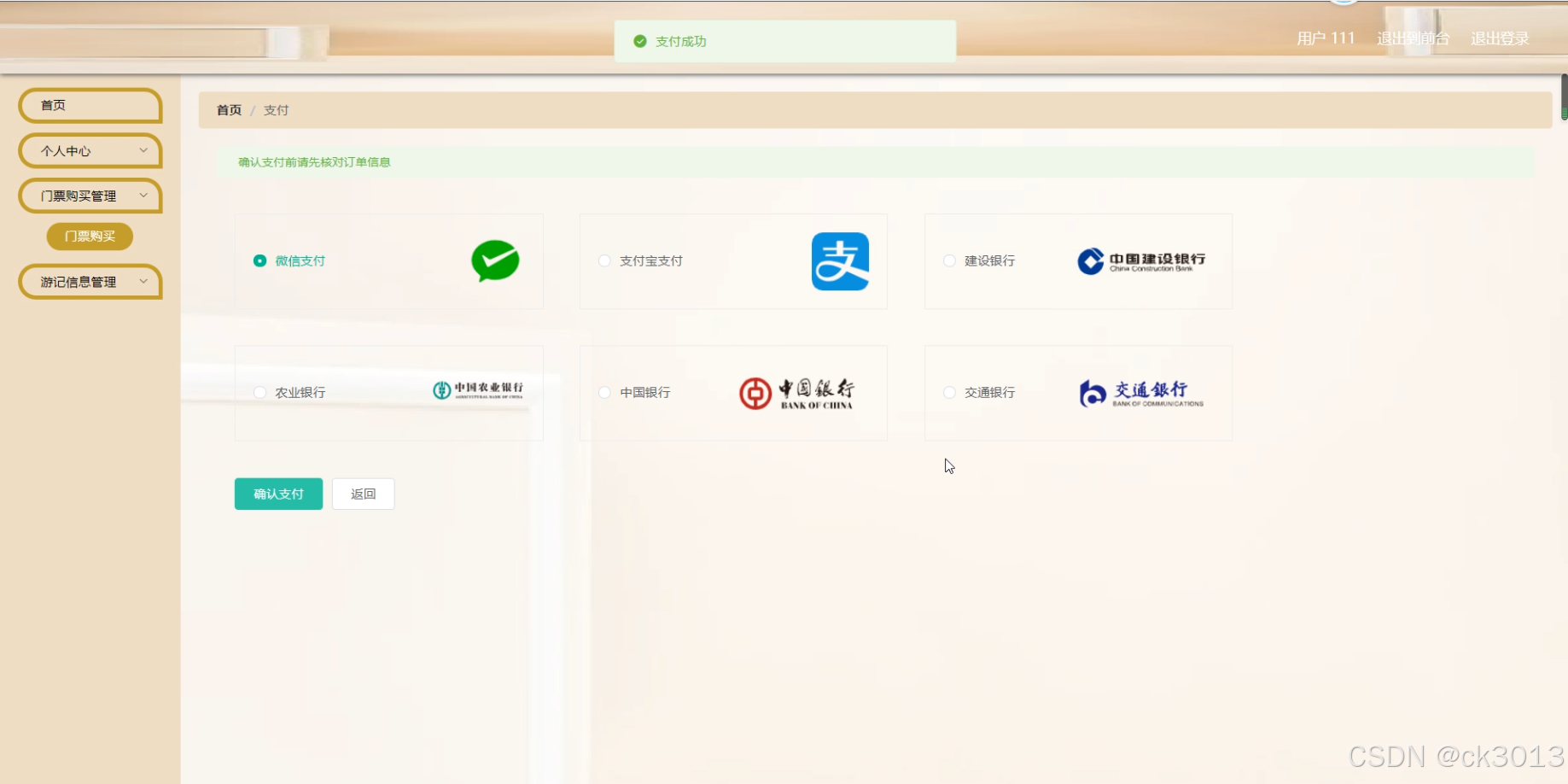Select the 交通银行 radio button
1568x784 pixels.
click(x=949, y=392)
